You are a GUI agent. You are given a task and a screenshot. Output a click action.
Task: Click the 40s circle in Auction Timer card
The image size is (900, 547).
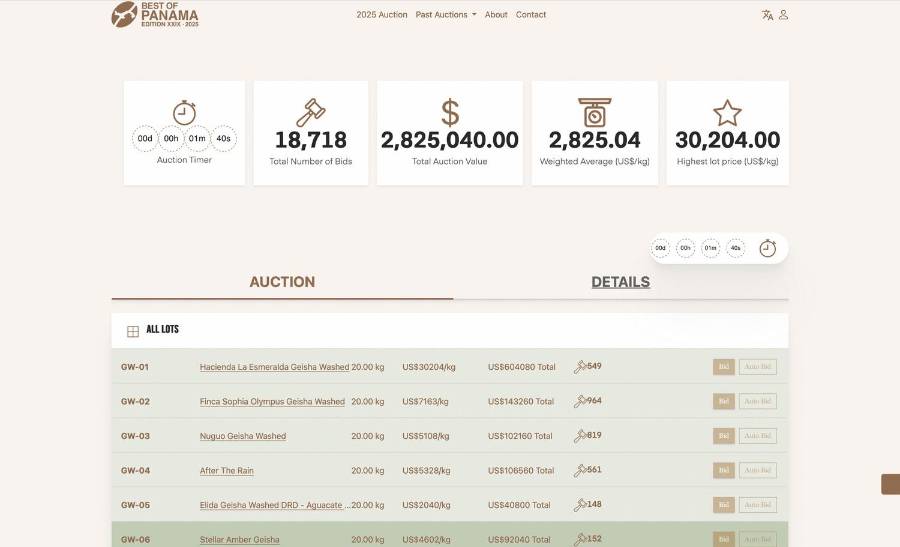tap(223, 138)
